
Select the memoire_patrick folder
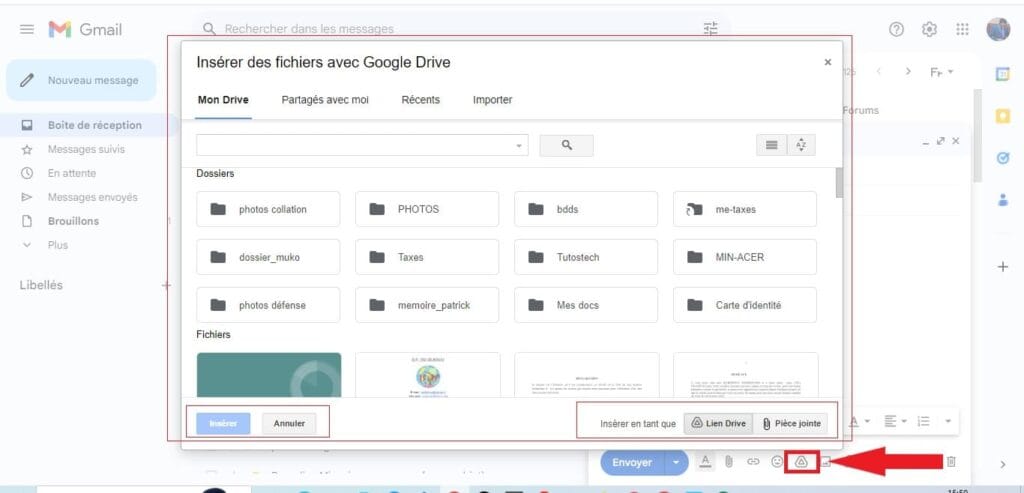pos(427,305)
